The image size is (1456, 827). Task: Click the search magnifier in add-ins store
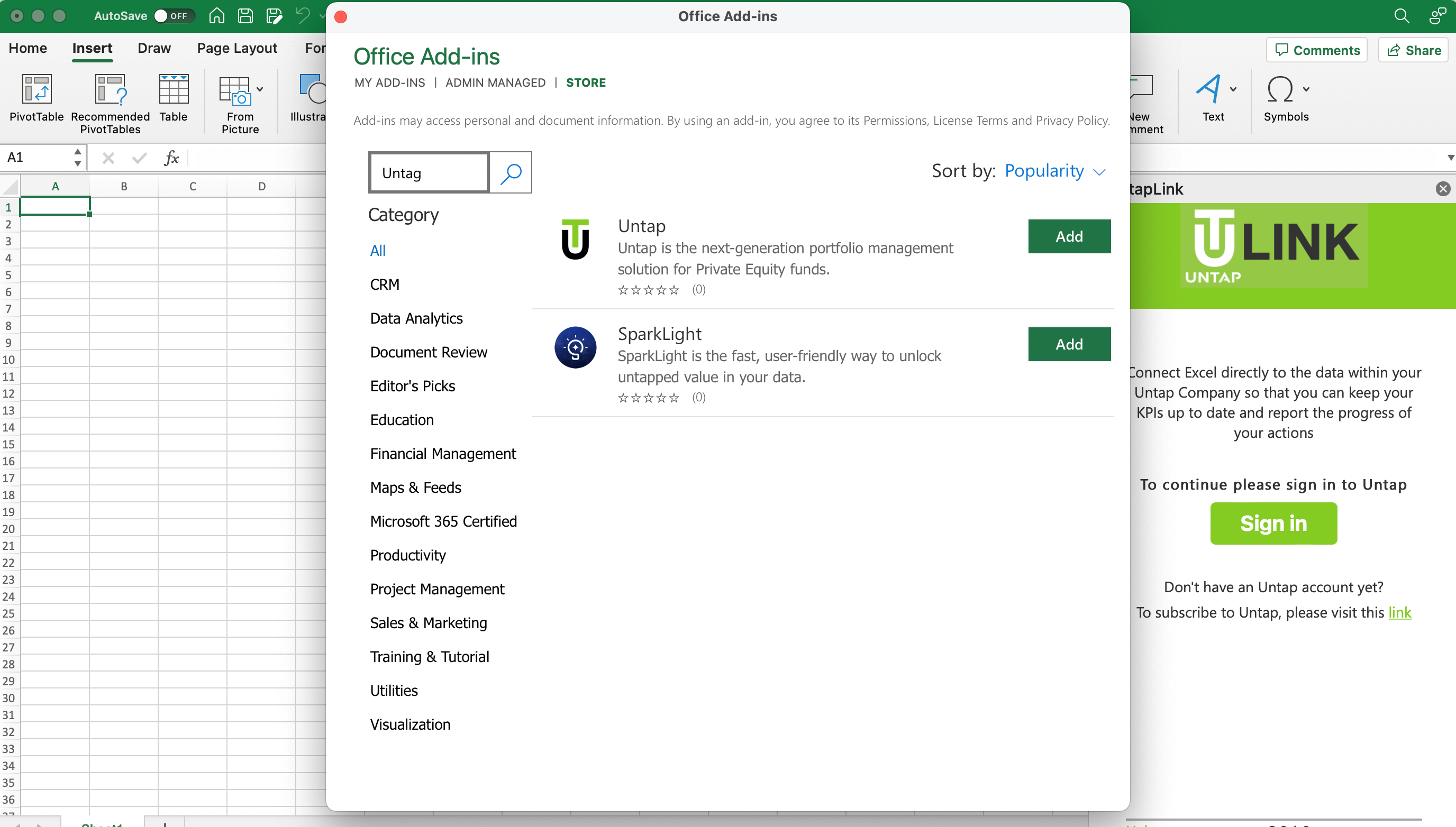point(511,173)
